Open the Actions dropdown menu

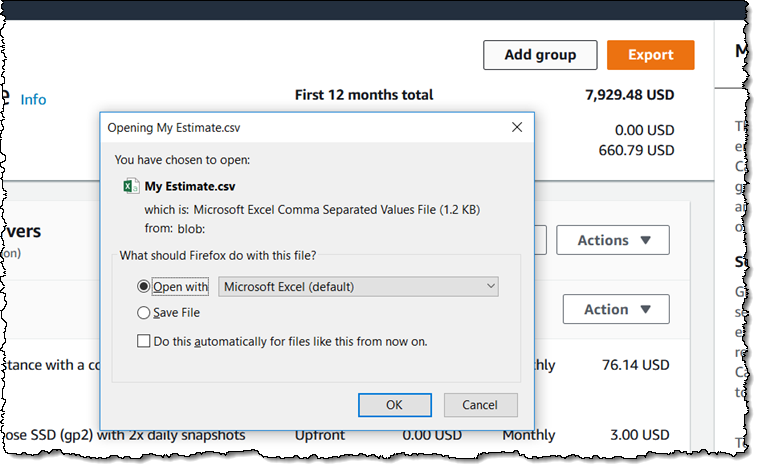[x=612, y=240]
